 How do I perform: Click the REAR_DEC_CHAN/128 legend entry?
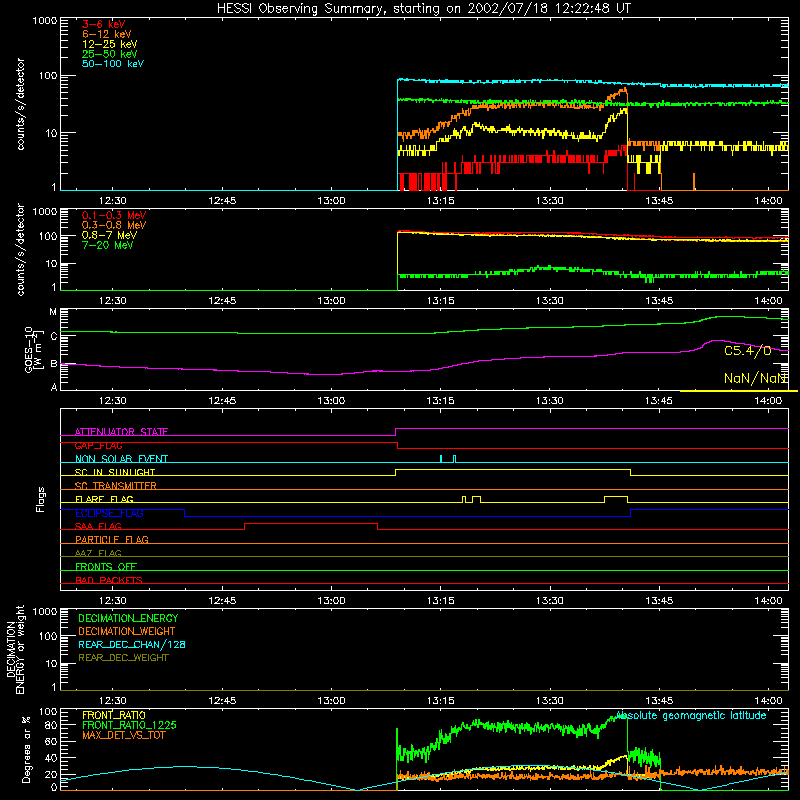(x=132, y=644)
